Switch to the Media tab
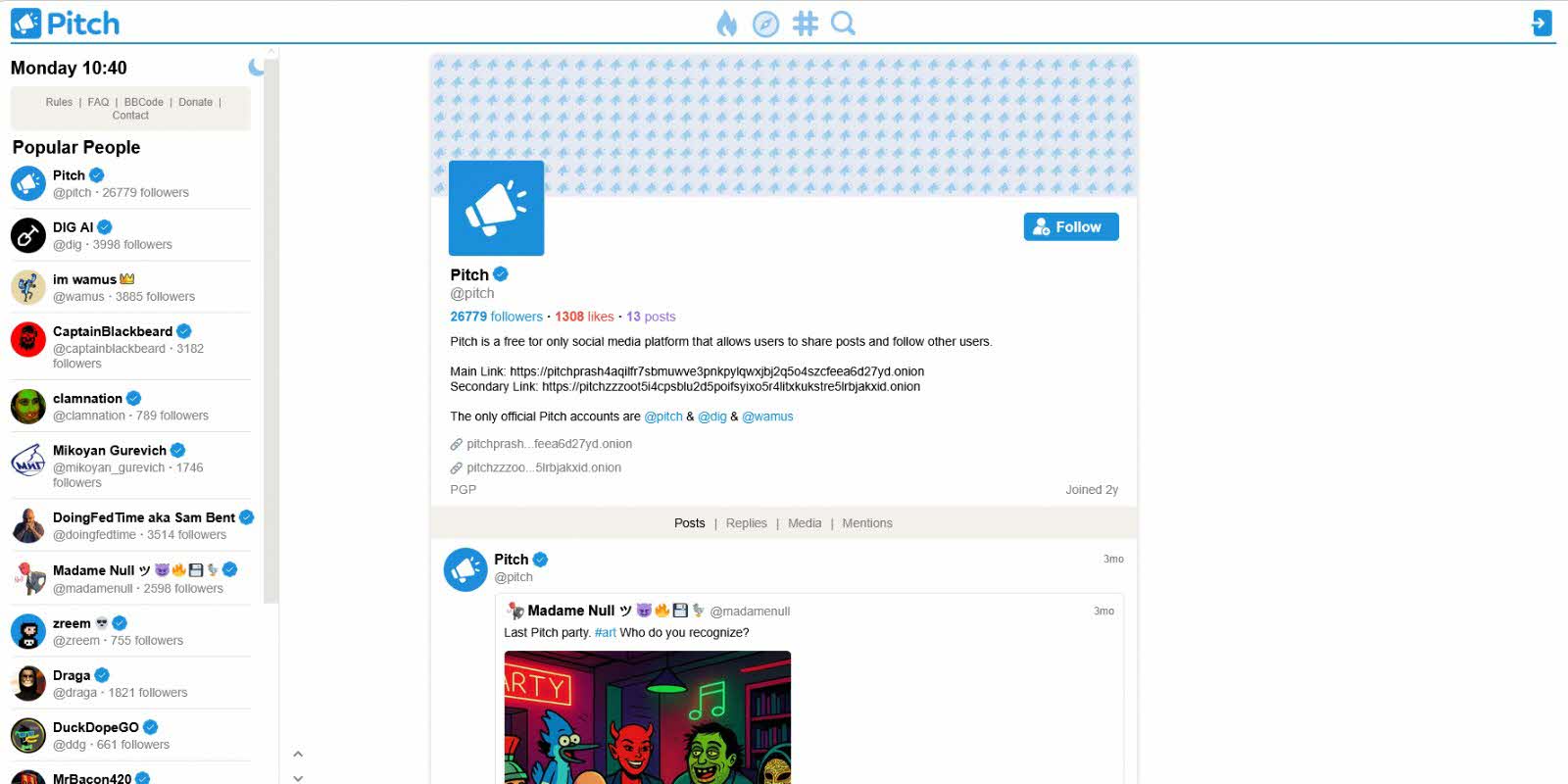The width and height of the screenshot is (1568, 784). tap(805, 523)
